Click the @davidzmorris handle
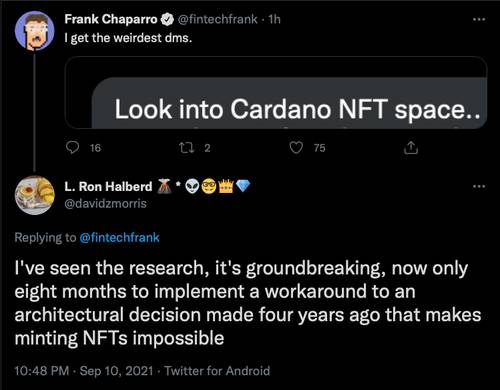Viewport: 500px width, 390px height. pos(105,203)
